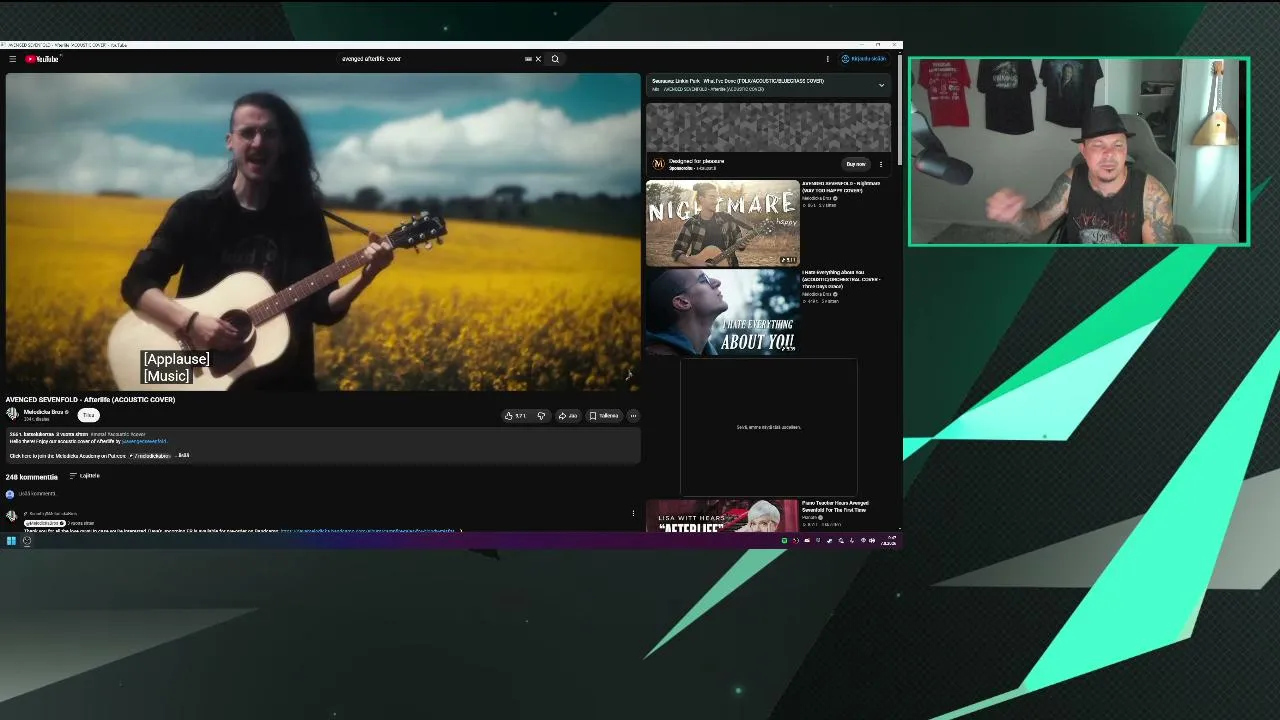The width and height of the screenshot is (1280, 720).
Task: Go to the YouTube home logo
Action: [x=43, y=59]
